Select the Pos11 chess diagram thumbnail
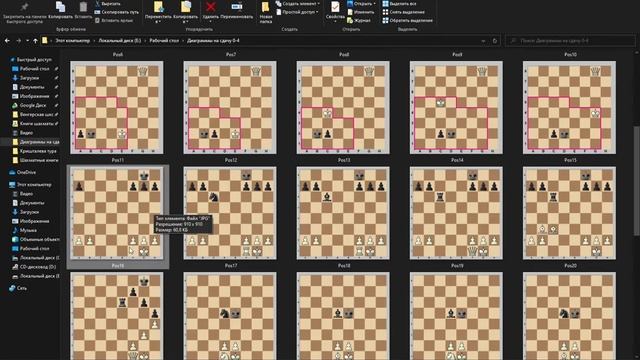Image resolution: width=640 pixels, height=360 pixels. tap(117, 213)
